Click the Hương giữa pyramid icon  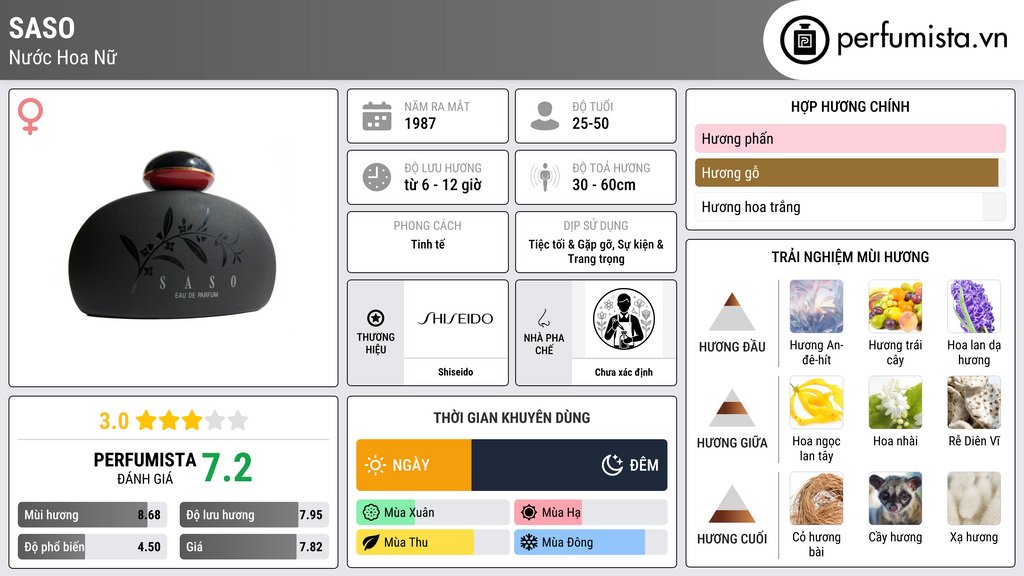tap(732, 408)
